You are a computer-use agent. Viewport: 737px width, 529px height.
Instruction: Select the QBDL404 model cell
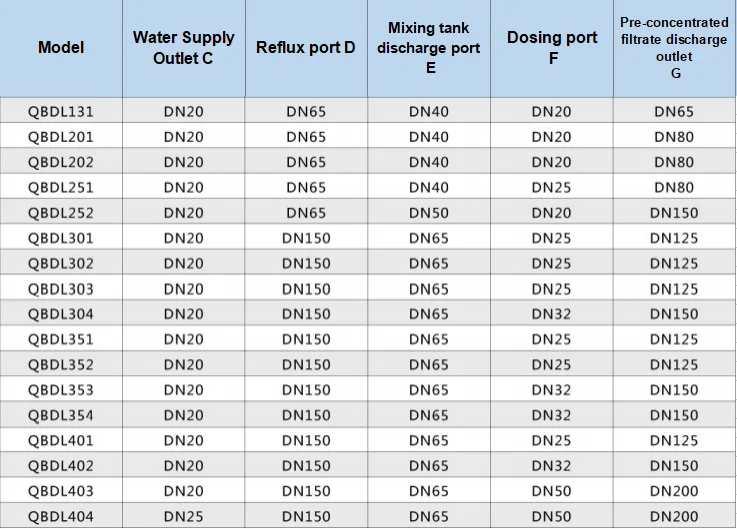61,516
